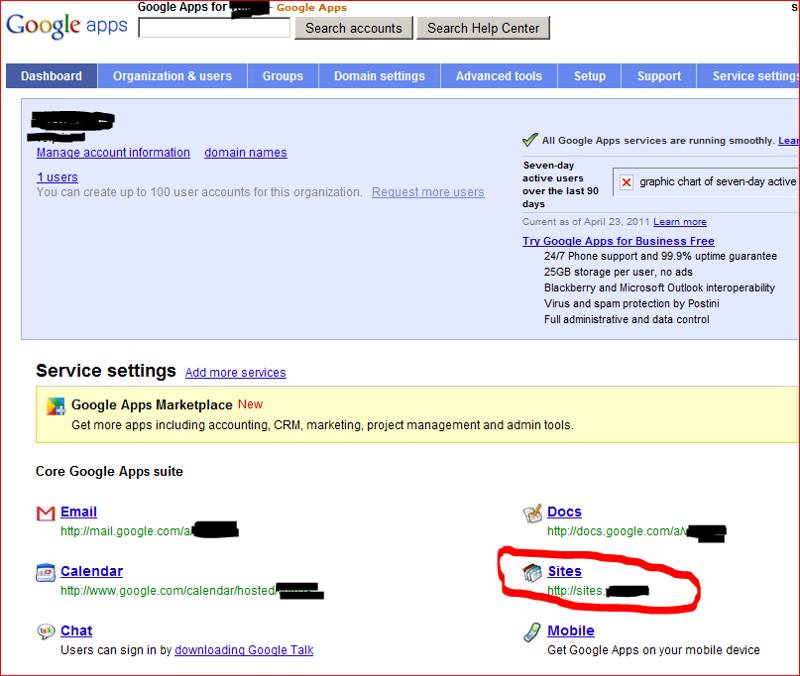Open the Calendar service settings link
Image resolution: width=800 pixels, height=676 pixels.
point(92,571)
